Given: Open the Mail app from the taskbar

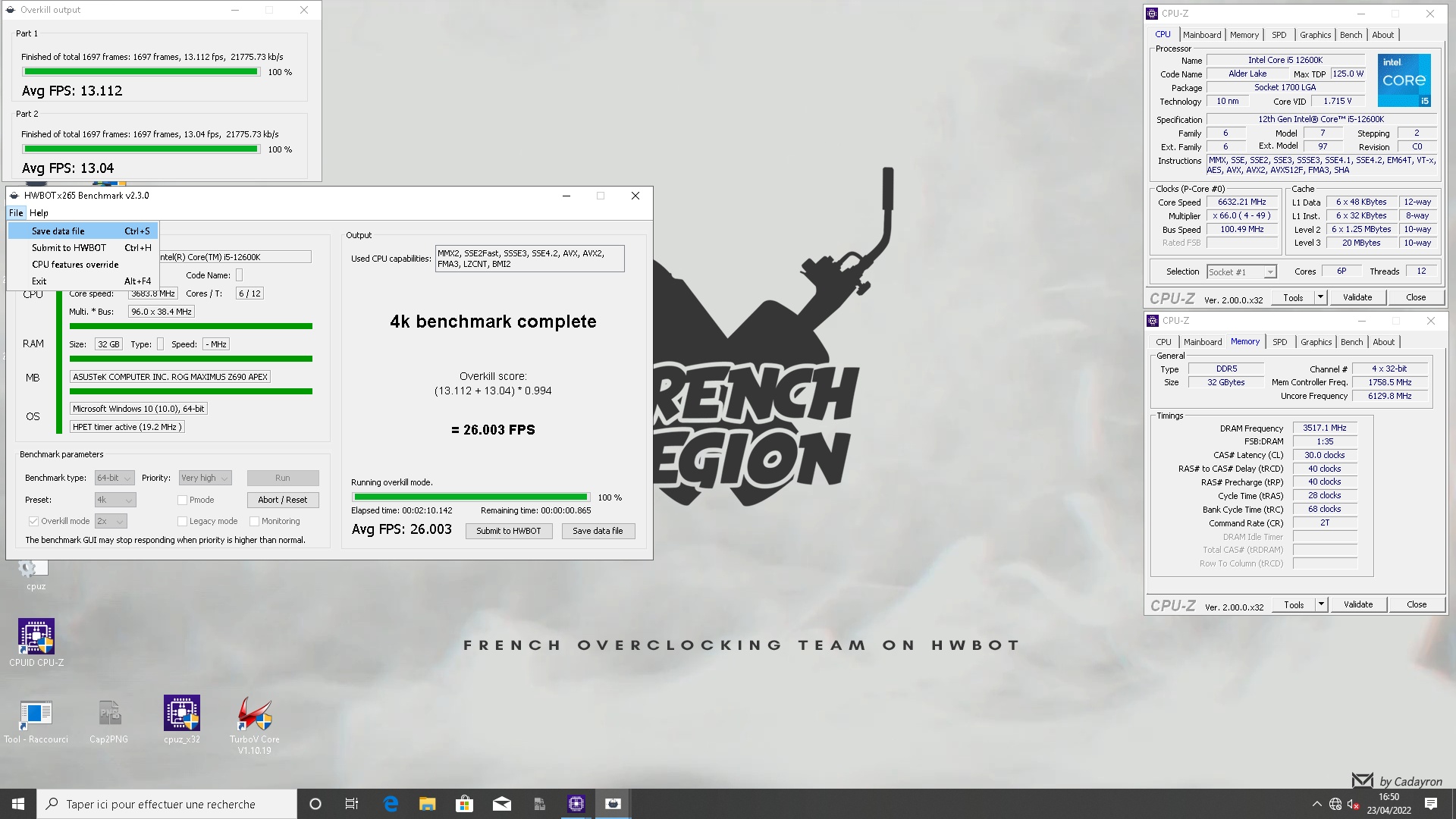Looking at the screenshot, I should coord(501,804).
